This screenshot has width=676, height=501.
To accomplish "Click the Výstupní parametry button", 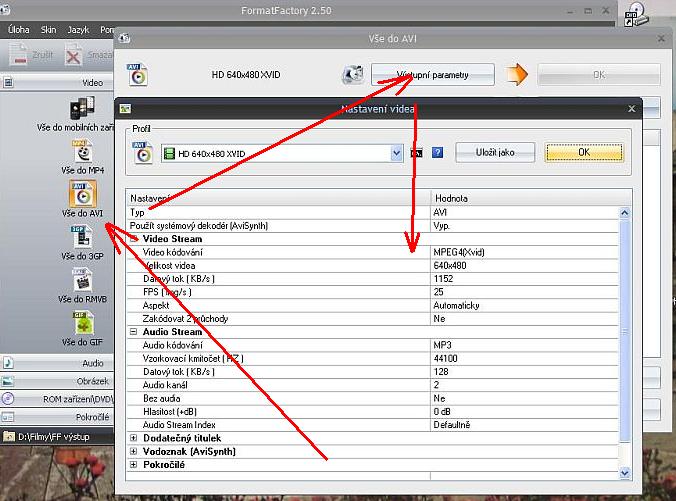I will (x=432, y=75).
